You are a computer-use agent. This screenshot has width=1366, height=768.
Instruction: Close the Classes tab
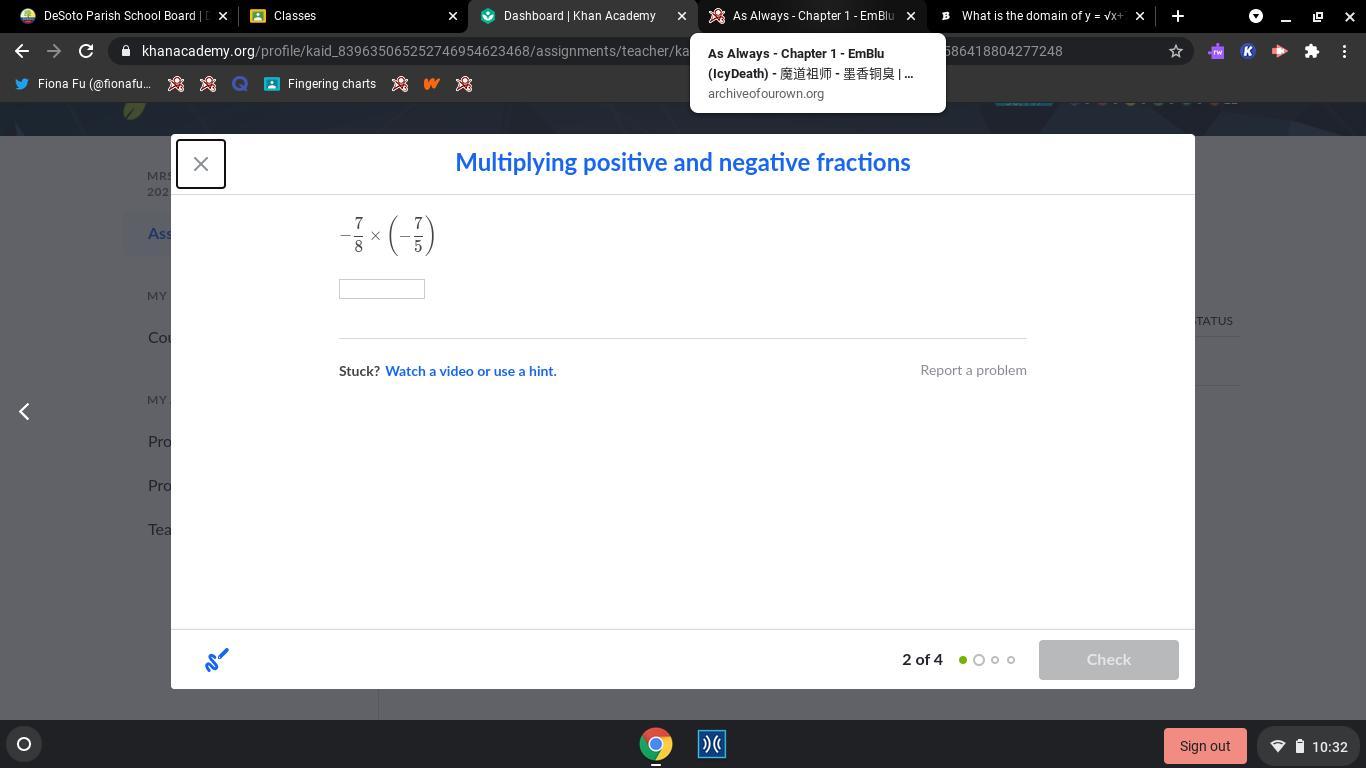[452, 16]
